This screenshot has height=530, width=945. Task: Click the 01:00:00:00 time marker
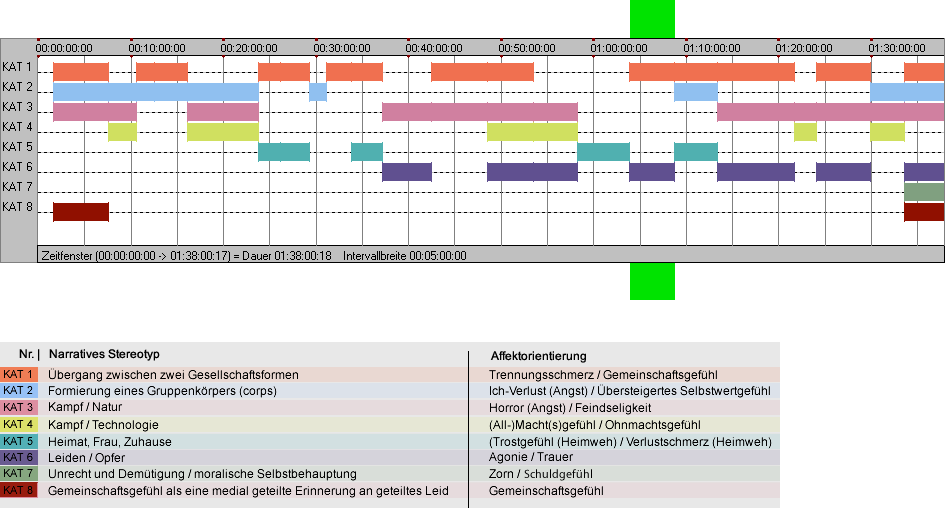(x=619, y=48)
